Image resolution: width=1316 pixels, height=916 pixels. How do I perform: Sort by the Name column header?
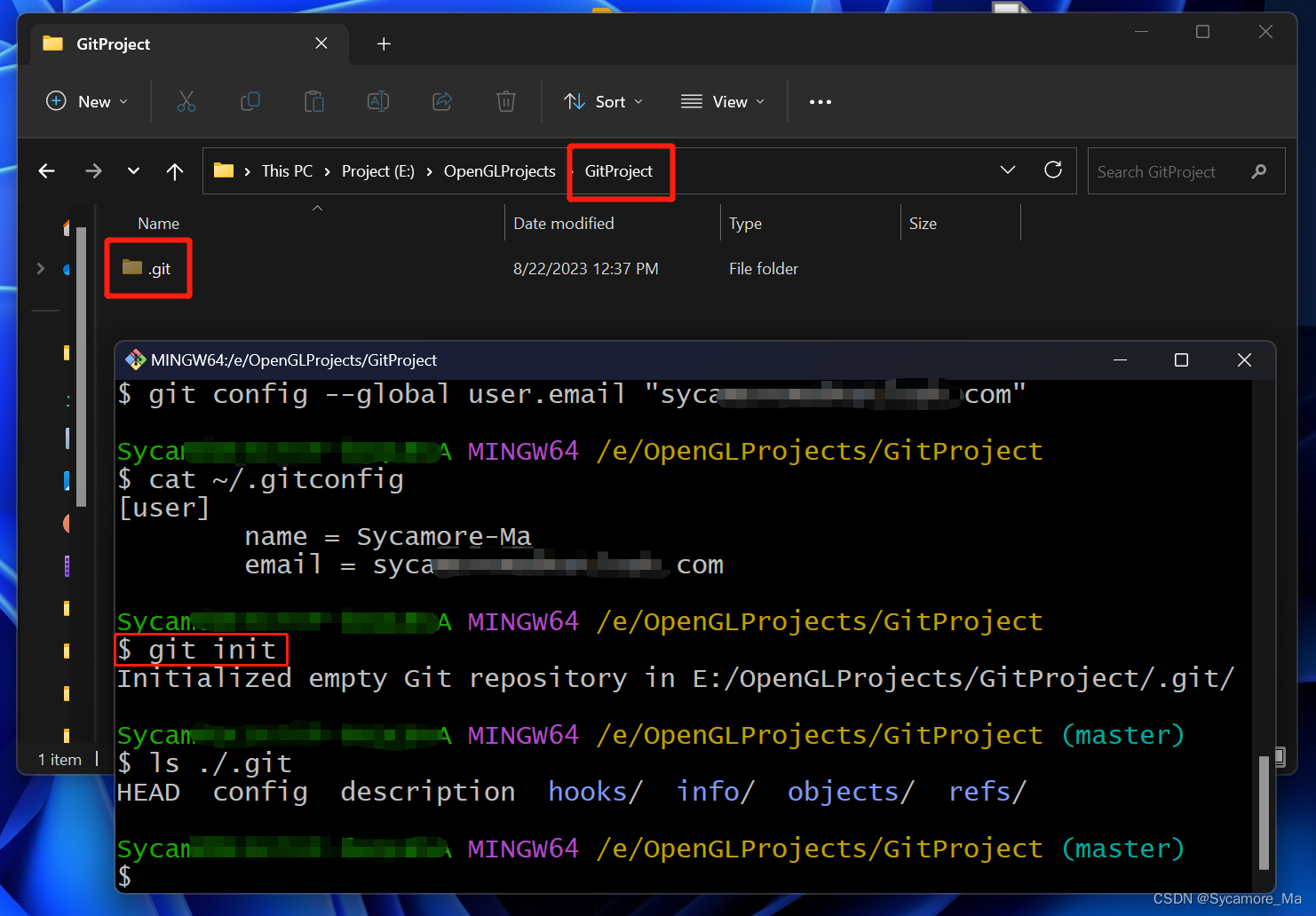(159, 224)
